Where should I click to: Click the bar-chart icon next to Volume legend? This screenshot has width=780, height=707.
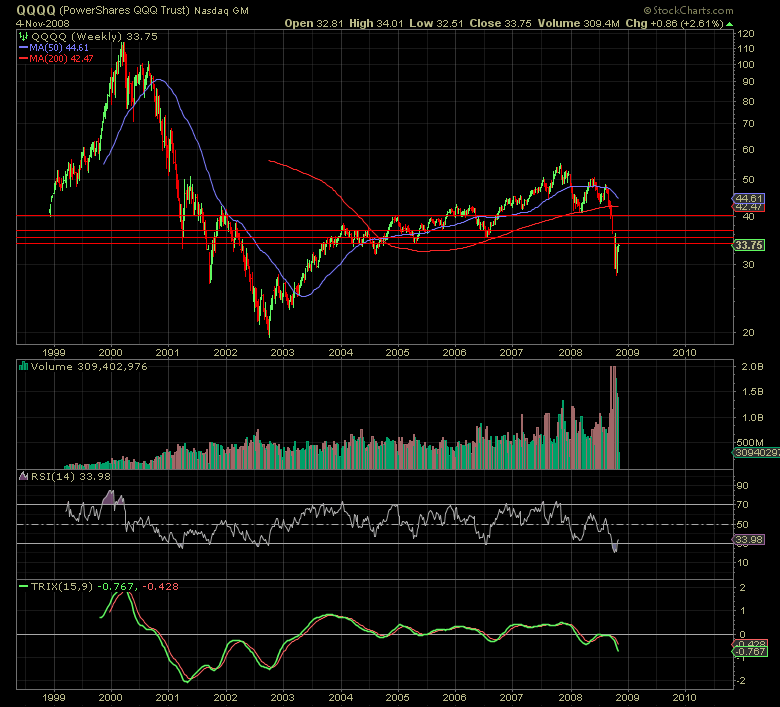23,366
